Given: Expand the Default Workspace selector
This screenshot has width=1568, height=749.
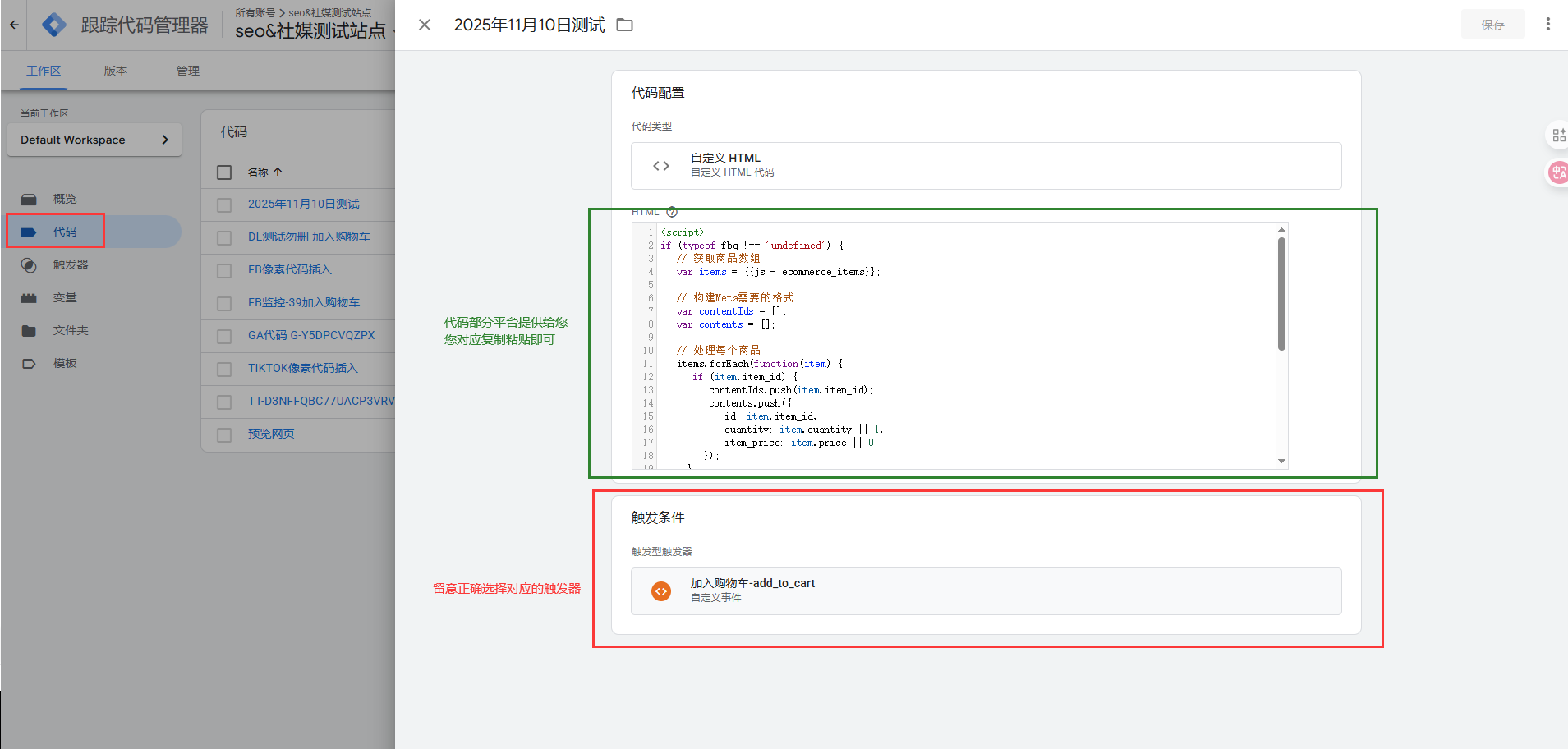Looking at the screenshot, I should tap(94, 140).
